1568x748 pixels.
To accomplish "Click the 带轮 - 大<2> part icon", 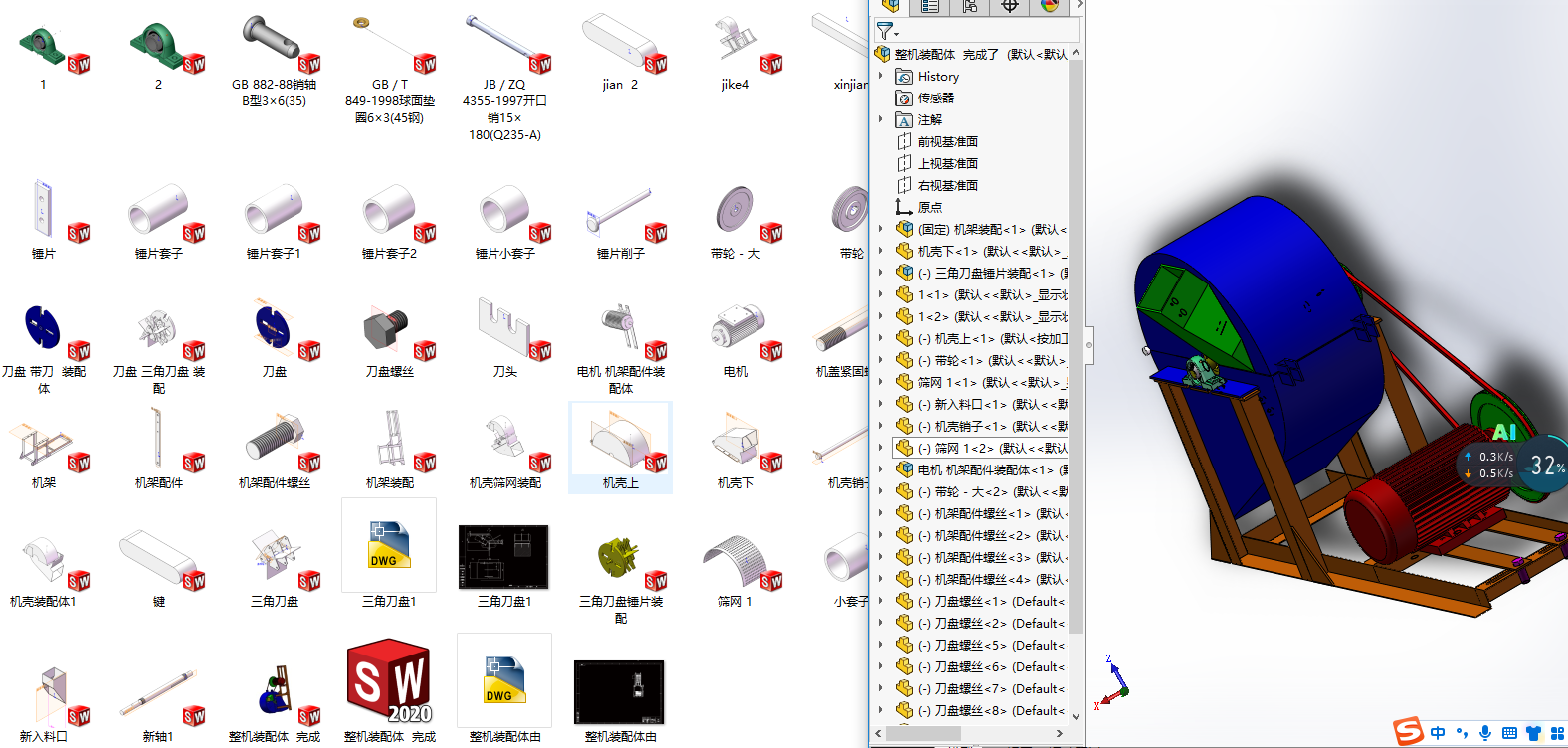I will [x=904, y=491].
